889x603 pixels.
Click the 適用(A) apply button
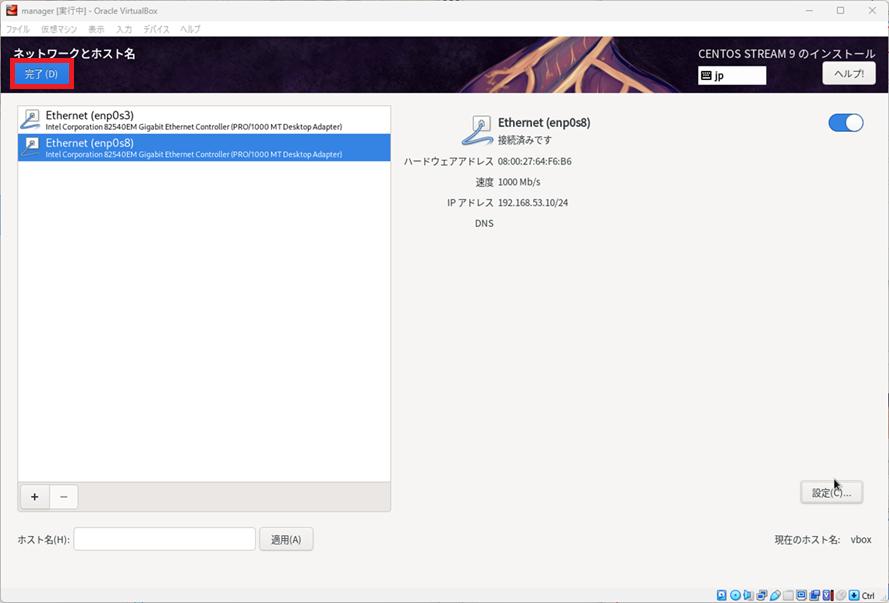point(286,540)
